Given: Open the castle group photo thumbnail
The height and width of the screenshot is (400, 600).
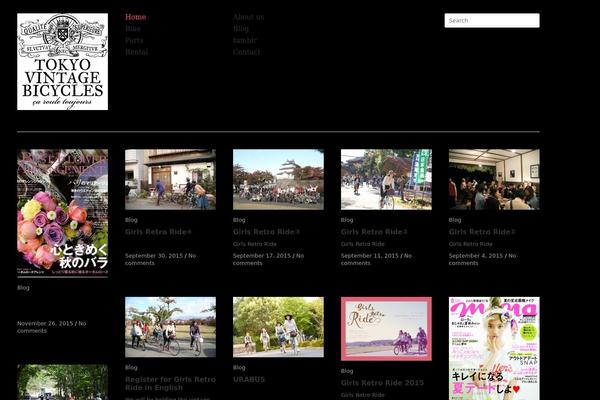Looking at the screenshot, I should coord(278,180).
